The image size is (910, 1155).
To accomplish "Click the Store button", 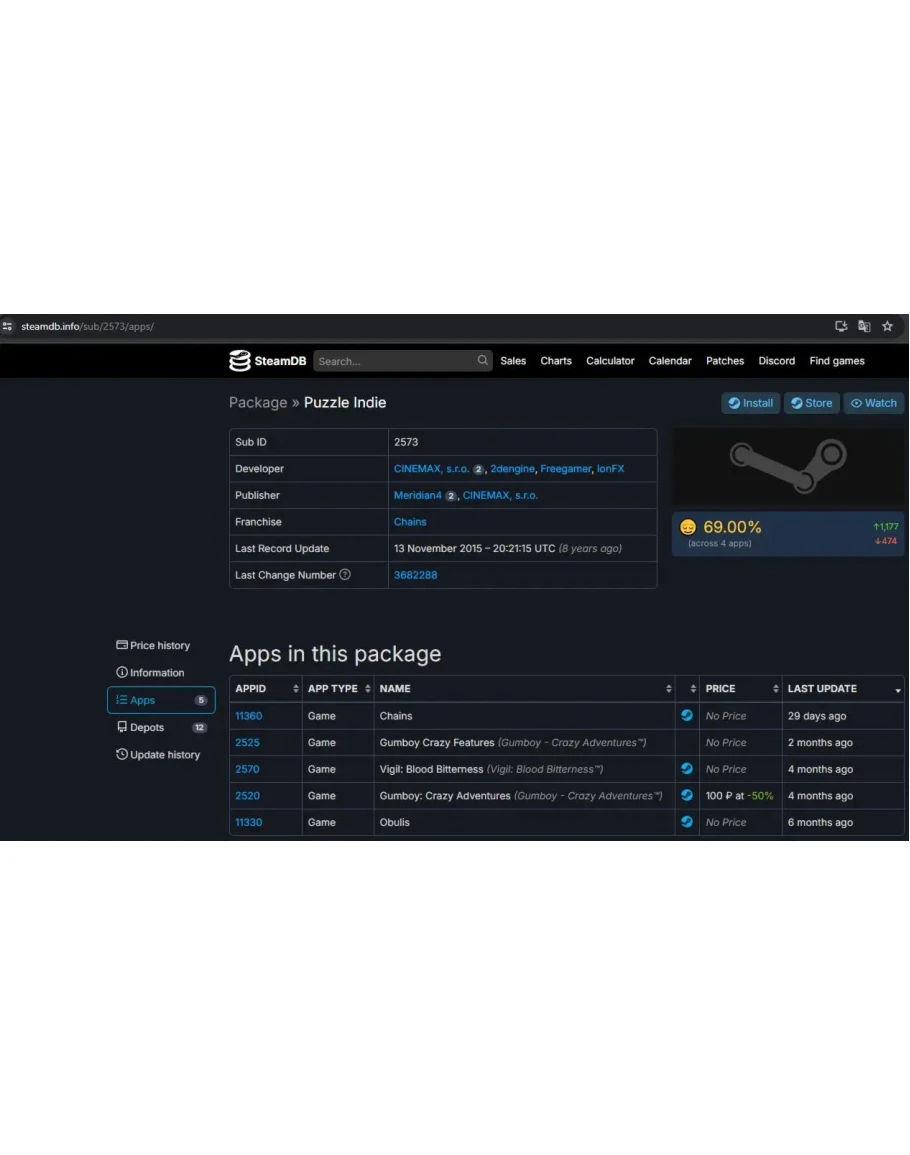I will tap(811, 403).
